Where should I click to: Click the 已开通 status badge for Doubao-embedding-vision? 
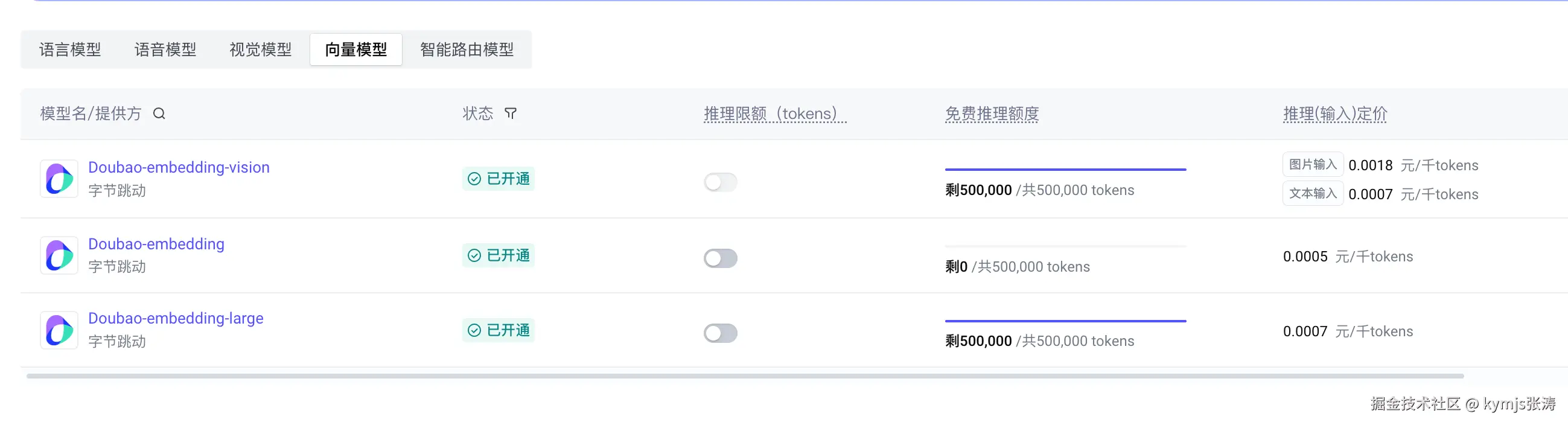pyautogui.click(x=499, y=179)
